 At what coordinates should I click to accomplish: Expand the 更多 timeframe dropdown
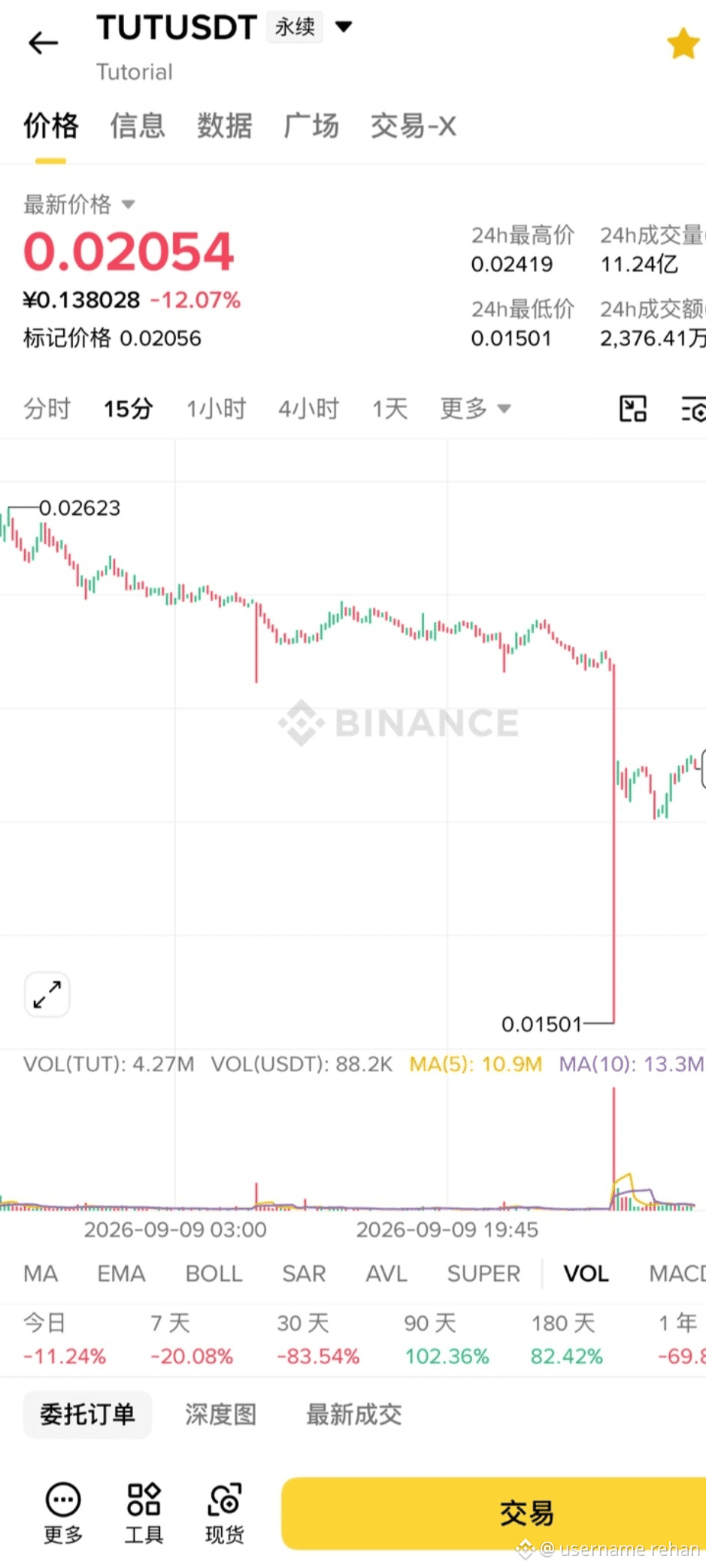coord(475,409)
